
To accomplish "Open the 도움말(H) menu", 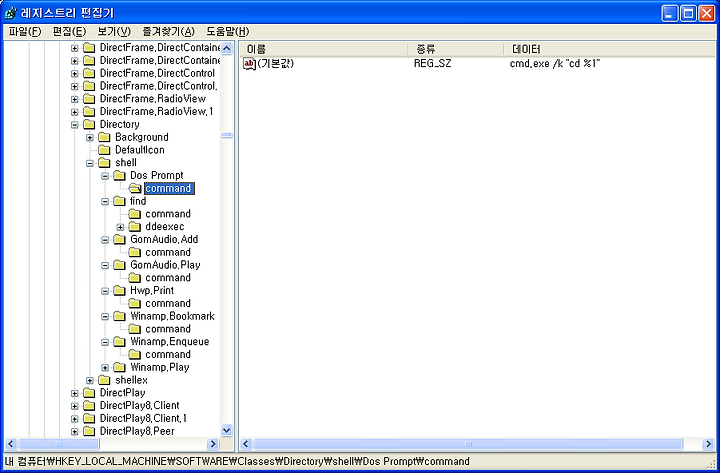I will click(x=227, y=32).
